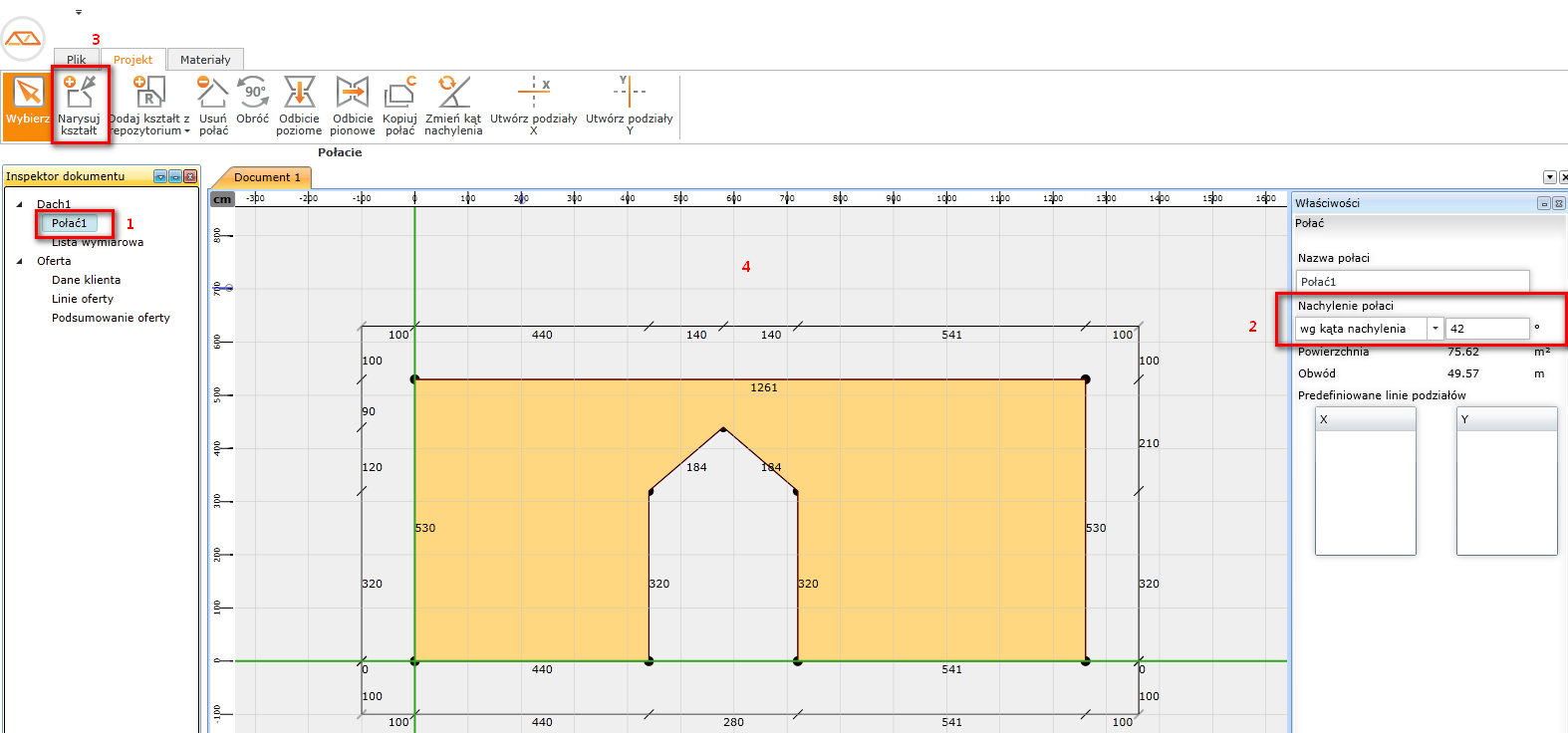Apply Odbicie poziome horizontal flip
Viewport: 1568px width, 733px height.
coord(299,104)
